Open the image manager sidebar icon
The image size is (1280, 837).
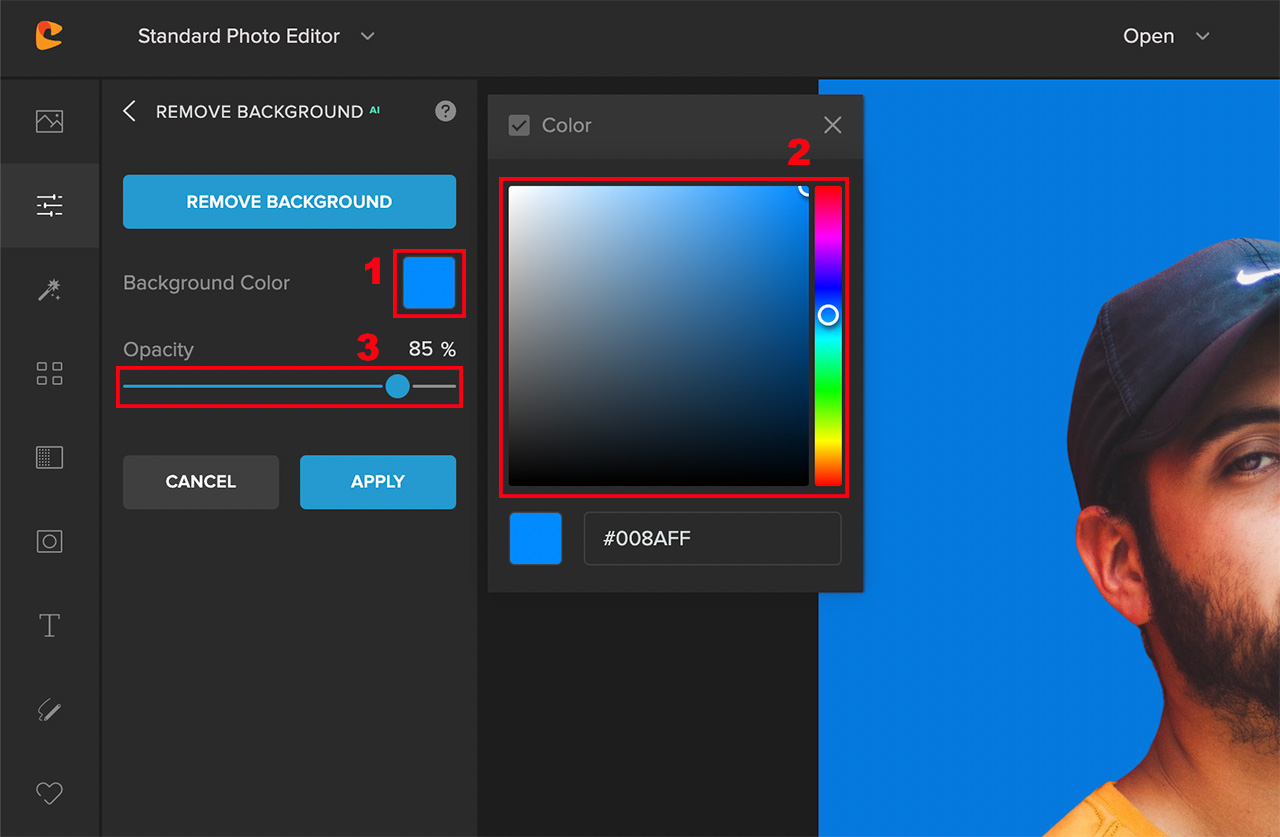coord(49,121)
